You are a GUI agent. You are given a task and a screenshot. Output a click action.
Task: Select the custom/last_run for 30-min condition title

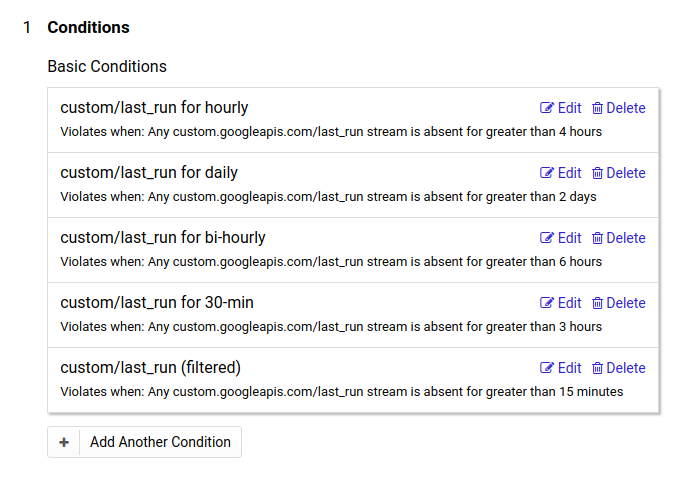click(157, 303)
